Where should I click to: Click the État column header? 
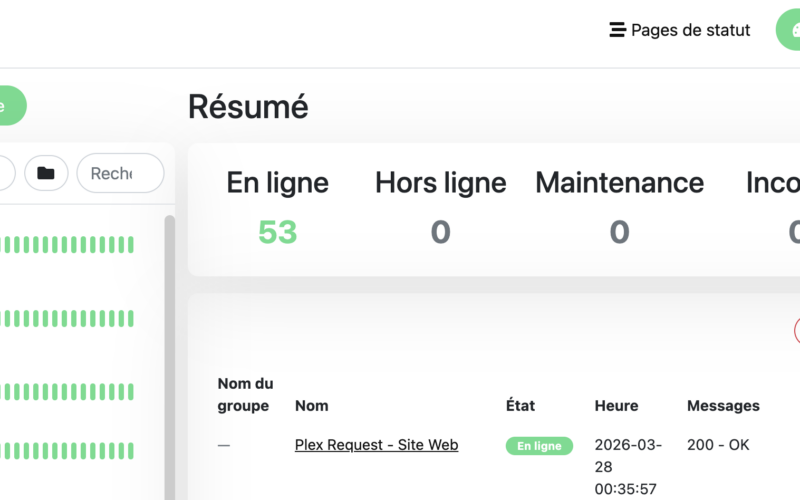[520, 405]
